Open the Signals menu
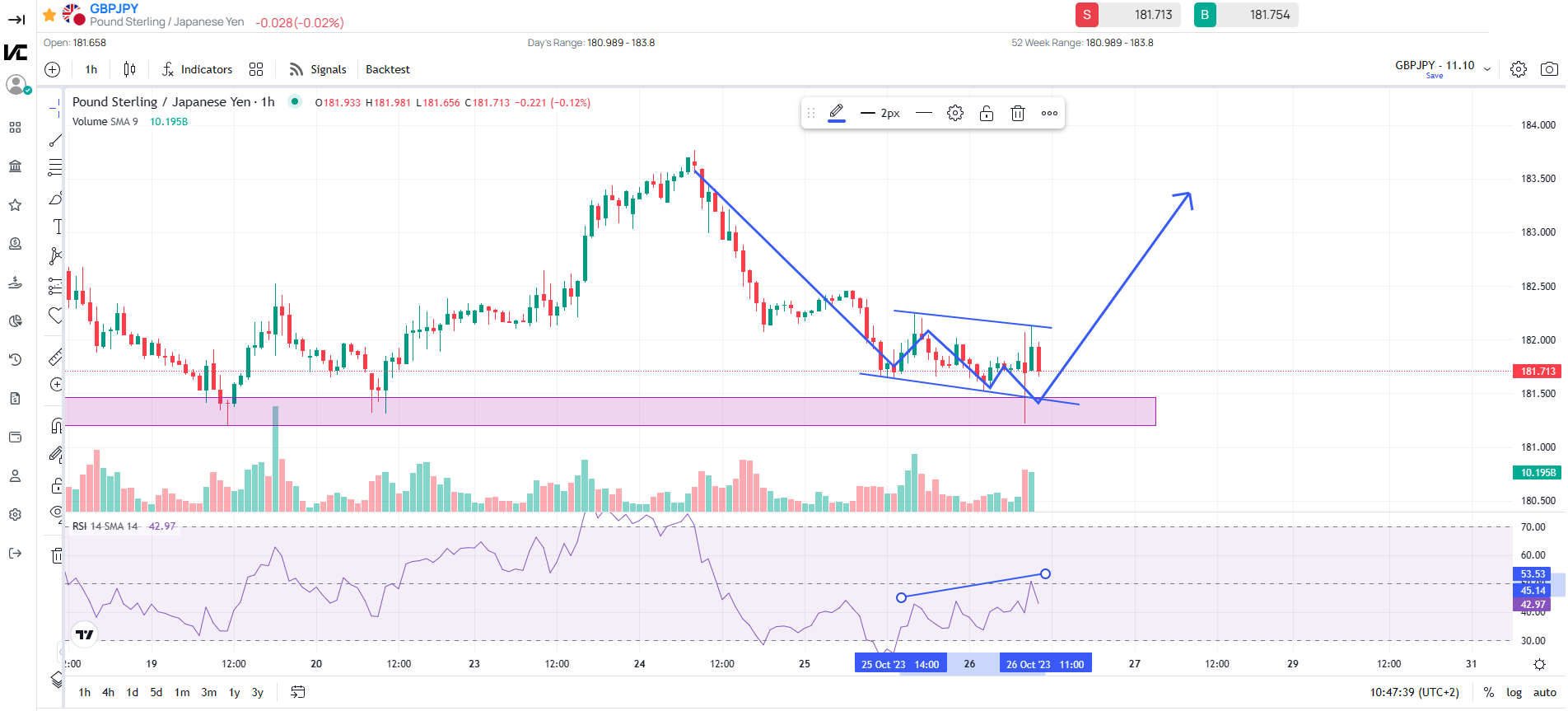 coord(318,69)
